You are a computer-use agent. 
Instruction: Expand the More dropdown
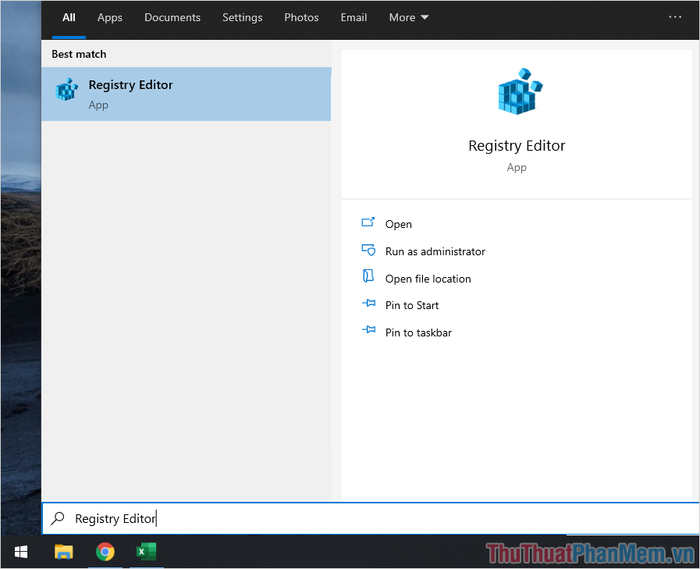point(408,17)
